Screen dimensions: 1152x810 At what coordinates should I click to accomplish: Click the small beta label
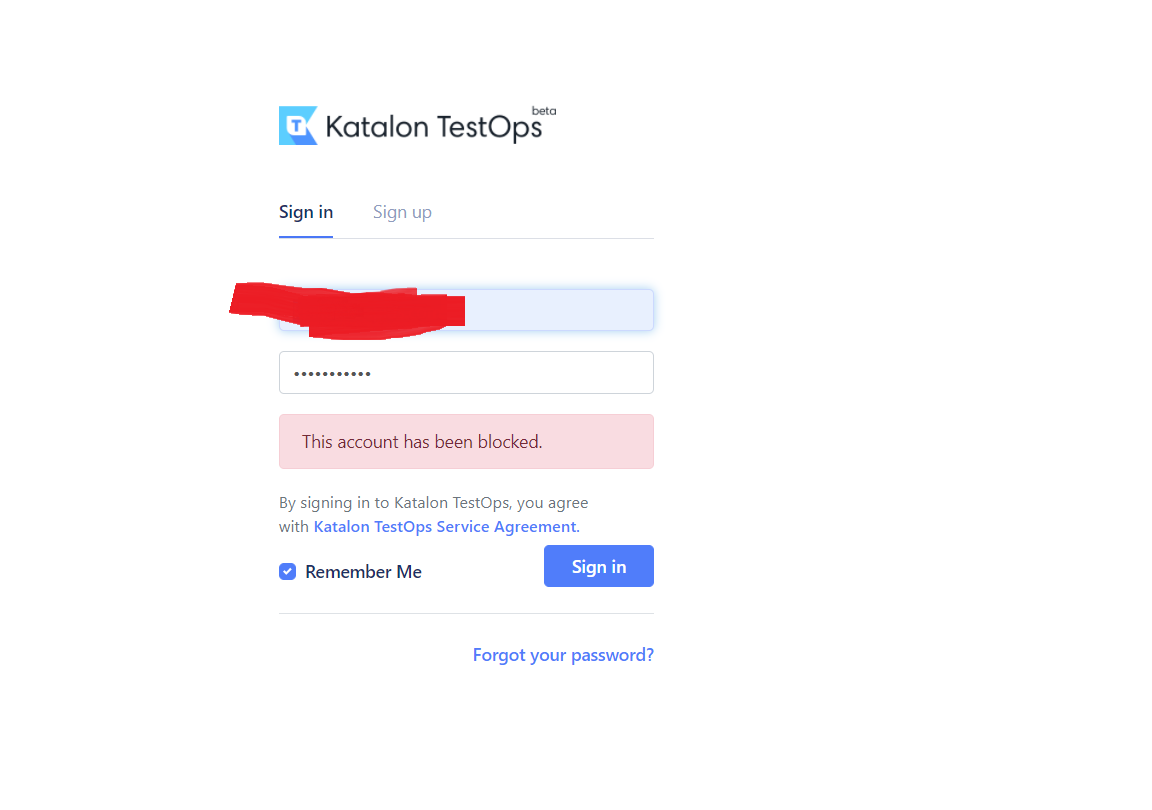[544, 111]
